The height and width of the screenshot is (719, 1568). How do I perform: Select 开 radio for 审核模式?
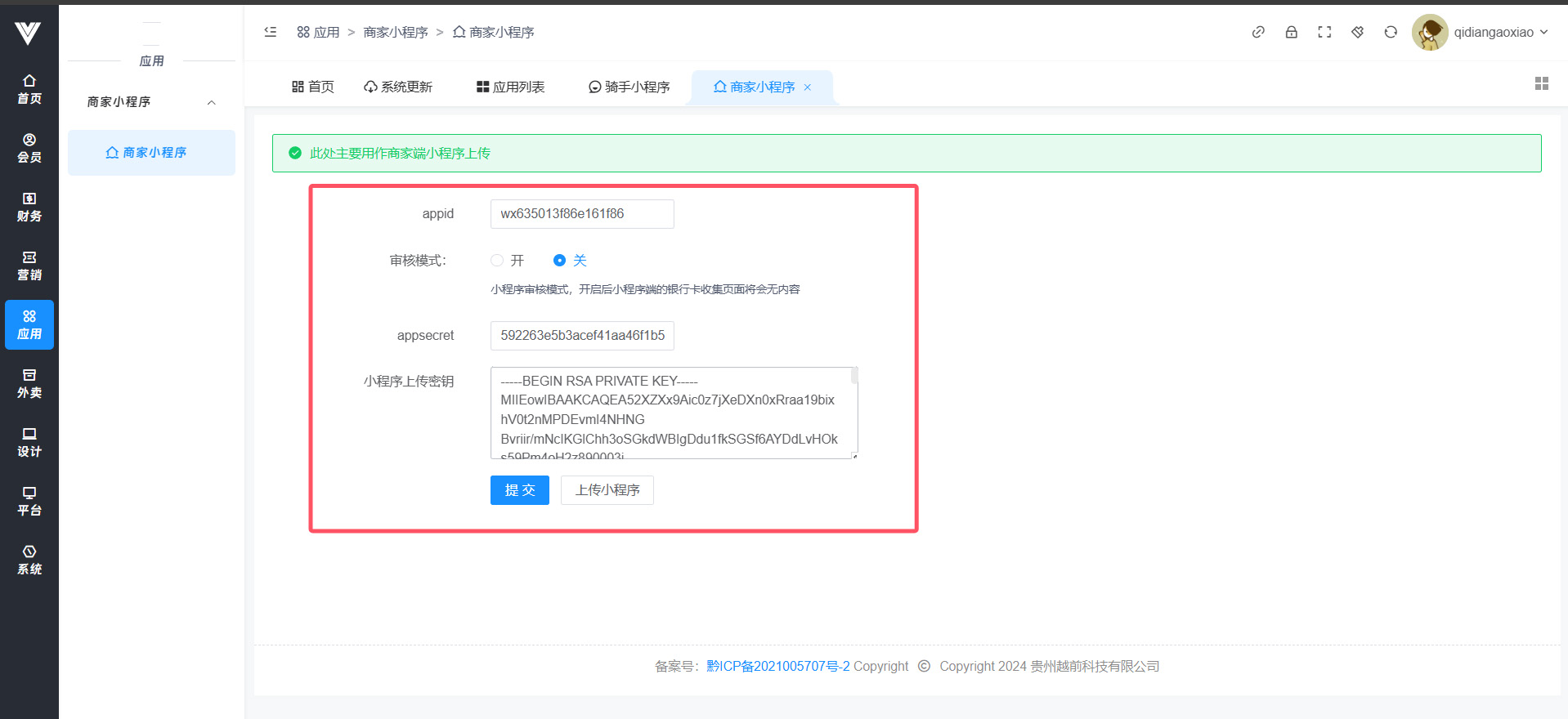pos(497,261)
